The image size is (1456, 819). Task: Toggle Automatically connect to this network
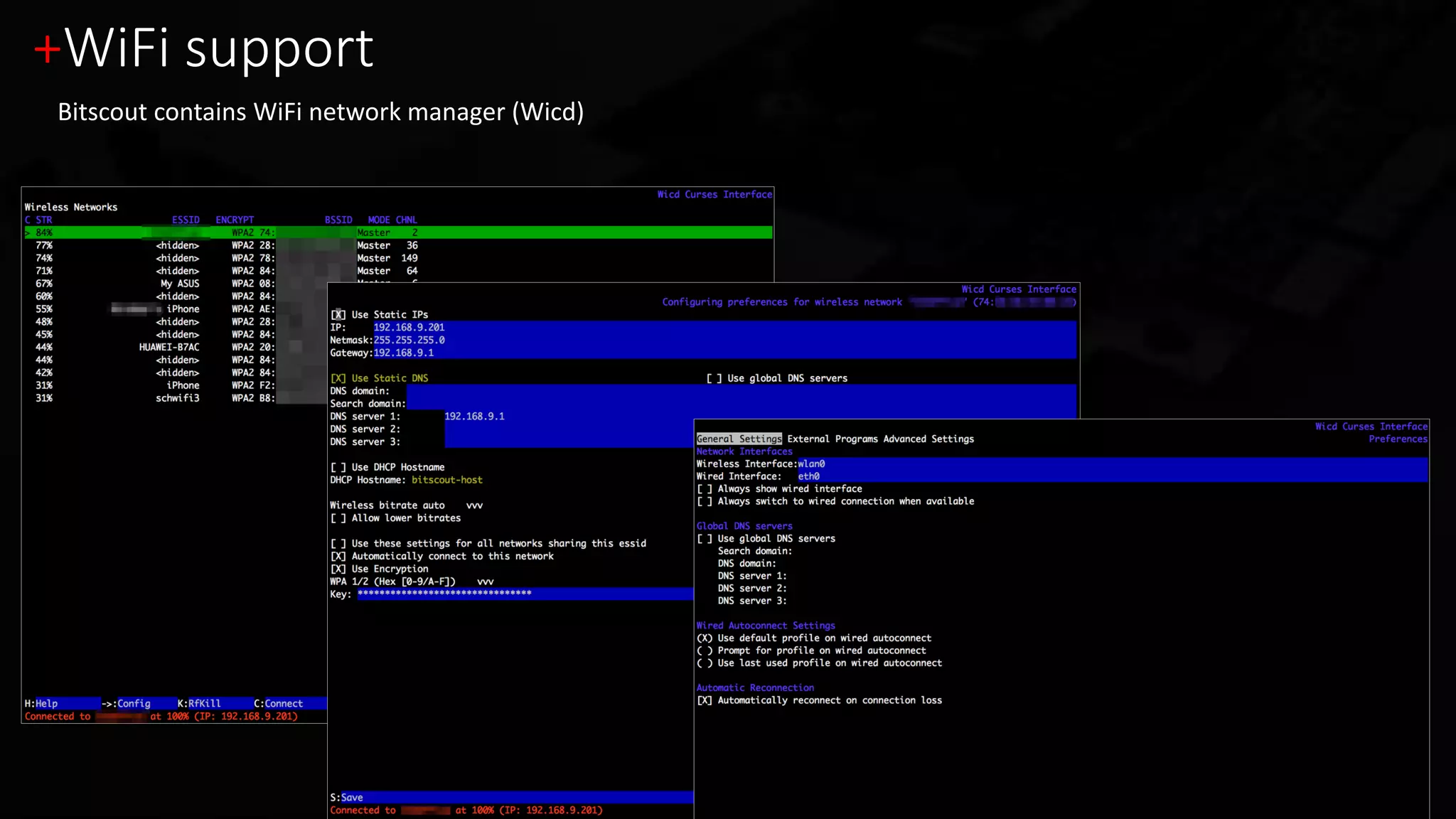338,556
